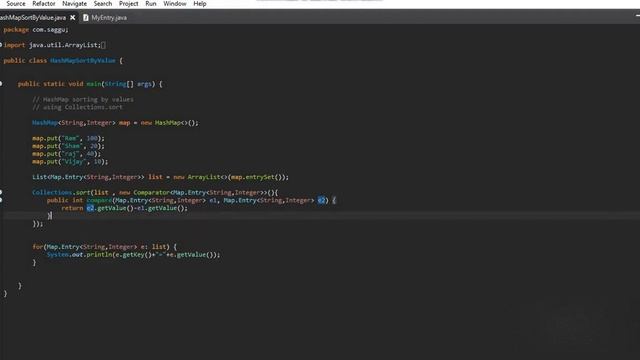Click the comment 'using Collections.sort'
640x360 pixels.
tap(78, 107)
